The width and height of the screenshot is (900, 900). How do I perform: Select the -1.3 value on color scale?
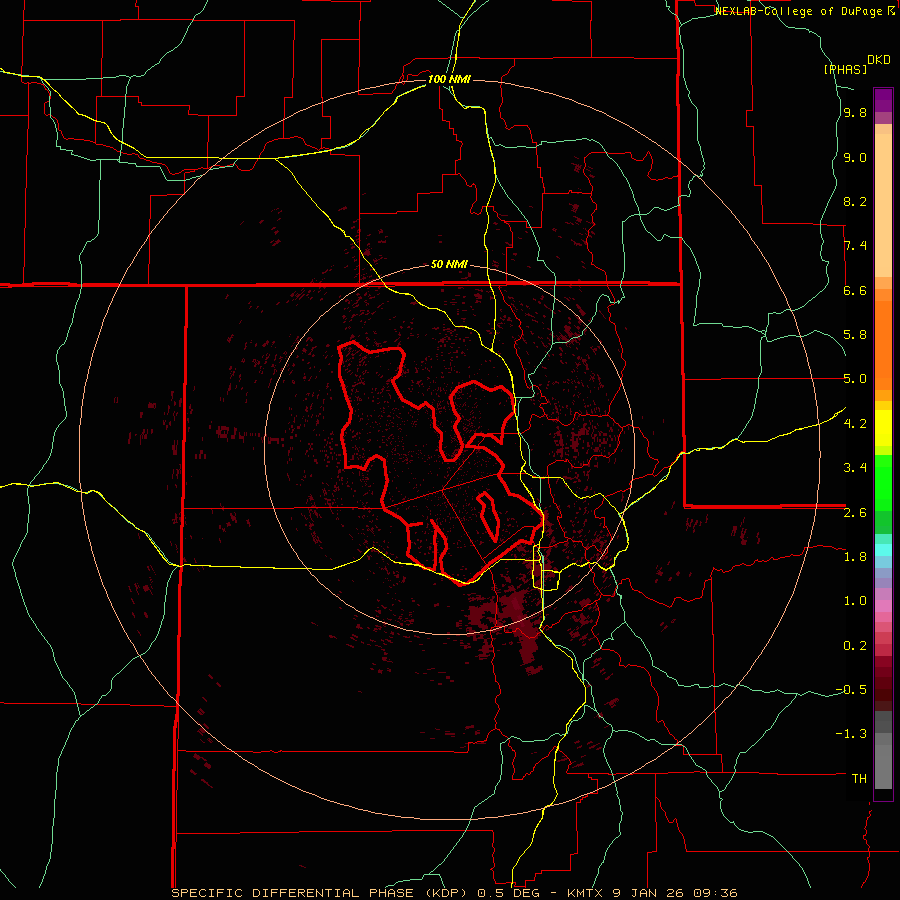click(x=851, y=734)
